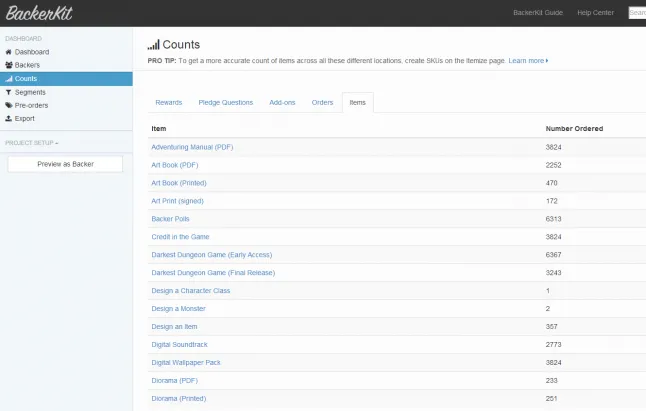Open Design an Item link
Image resolution: width=646 pixels, height=411 pixels.
pos(174,327)
